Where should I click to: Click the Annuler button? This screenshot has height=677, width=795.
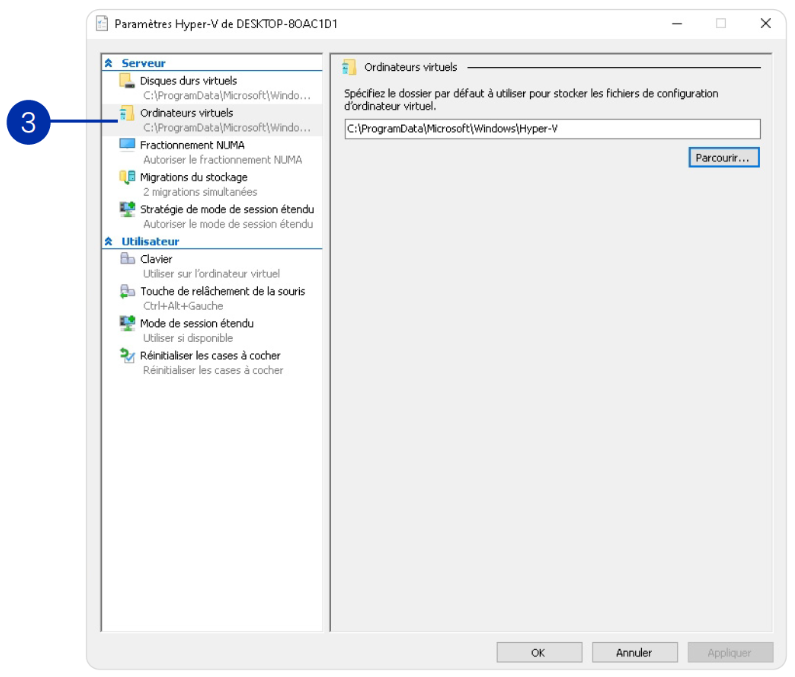(634, 653)
